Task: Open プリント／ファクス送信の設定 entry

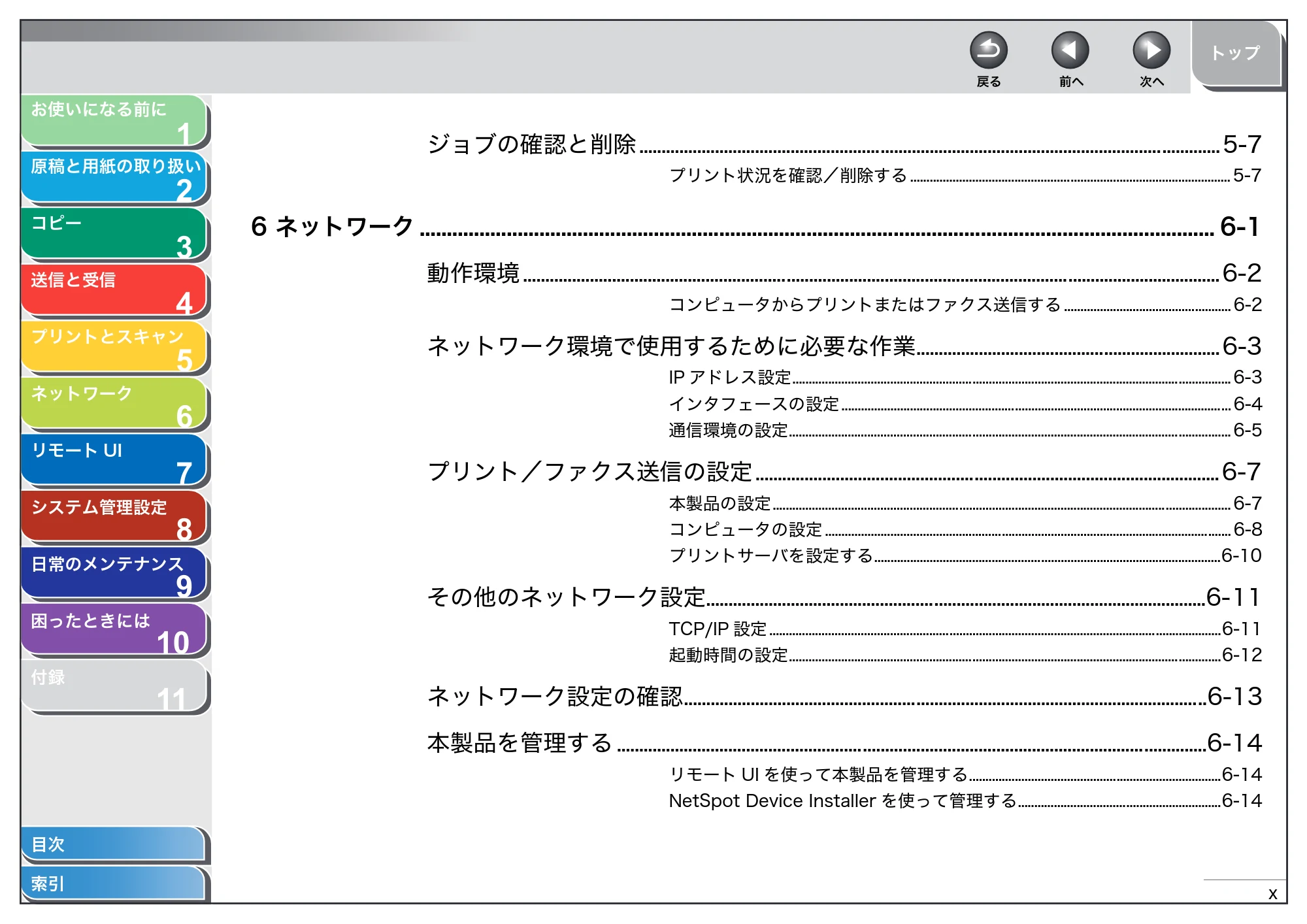Action: tap(844, 472)
